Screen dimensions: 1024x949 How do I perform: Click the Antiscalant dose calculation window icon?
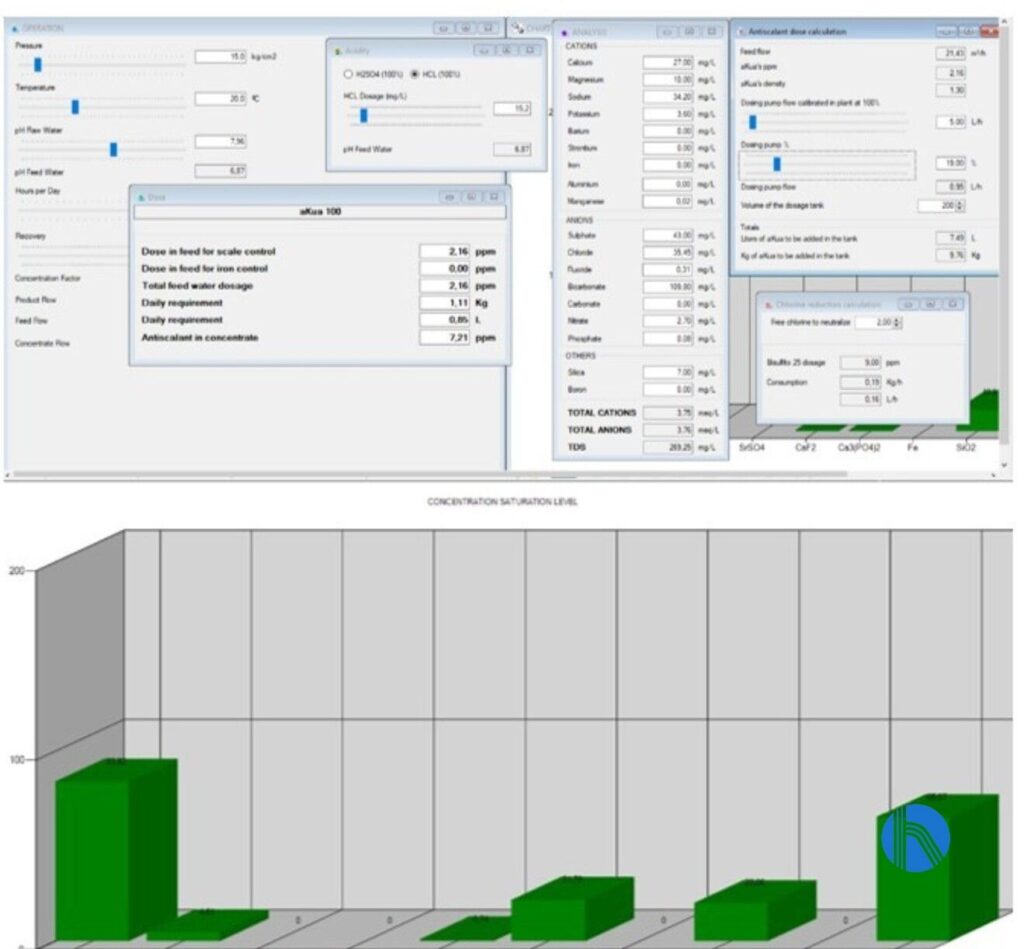[x=742, y=32]
